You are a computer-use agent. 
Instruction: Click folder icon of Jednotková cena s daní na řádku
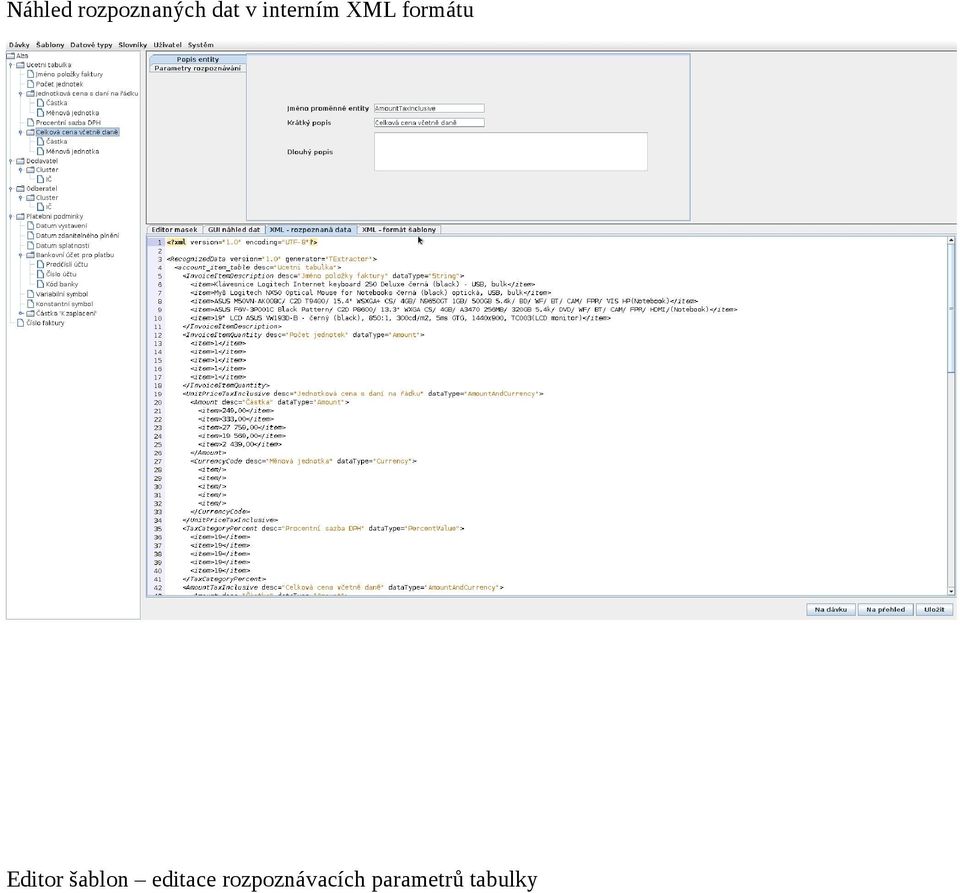click(x=30, y=94)
